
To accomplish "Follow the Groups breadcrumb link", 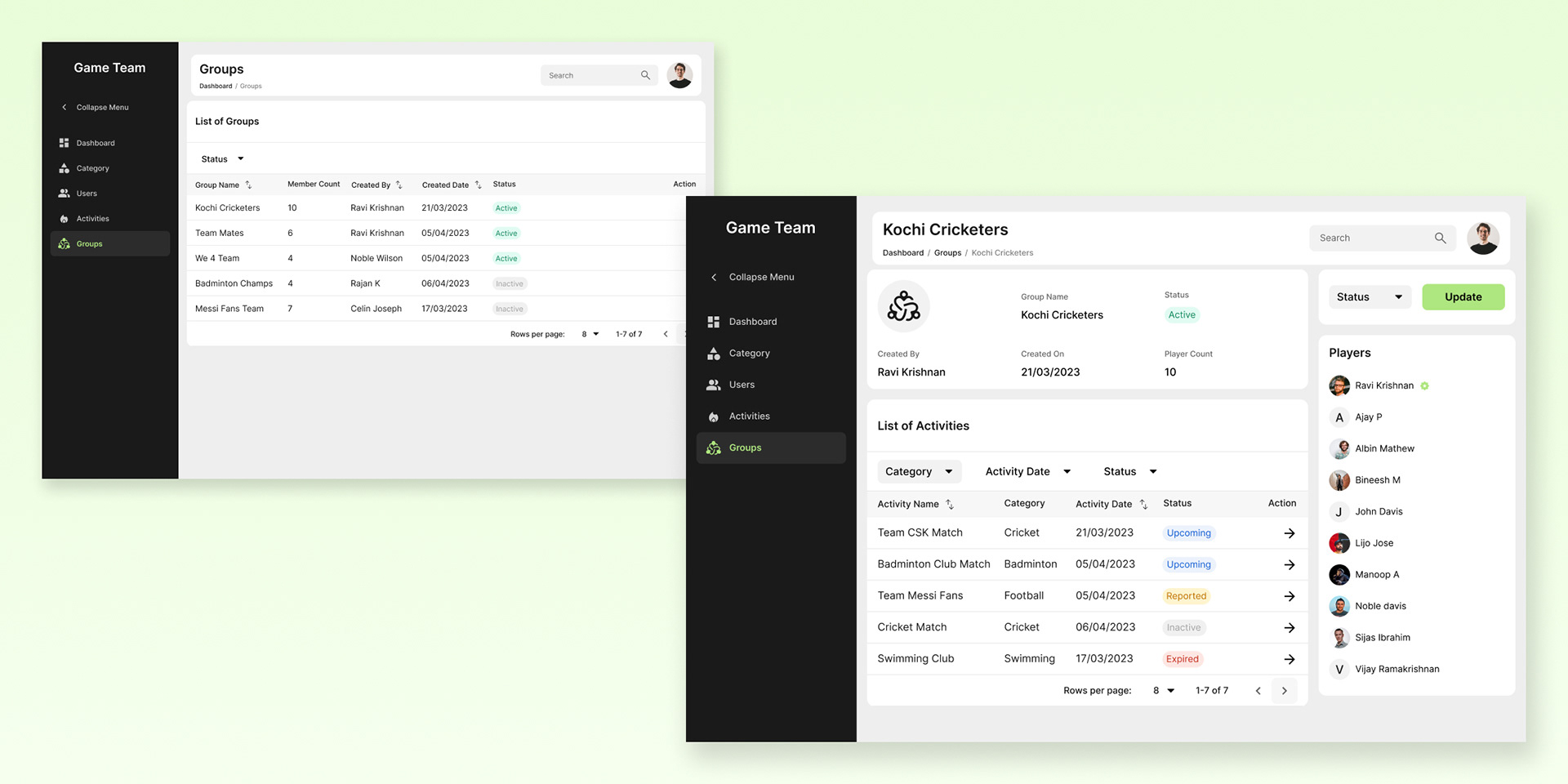I will (947, 253).
